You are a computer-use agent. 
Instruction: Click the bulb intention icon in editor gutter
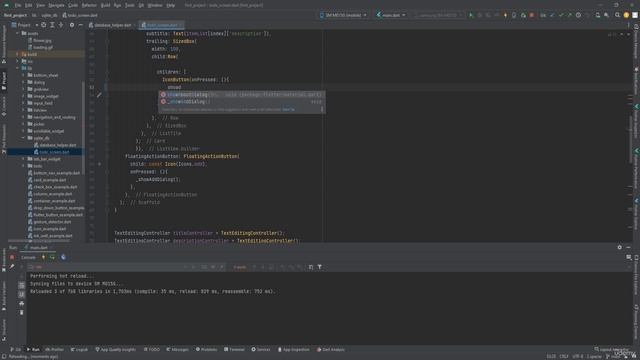click(x=99, y=95)
